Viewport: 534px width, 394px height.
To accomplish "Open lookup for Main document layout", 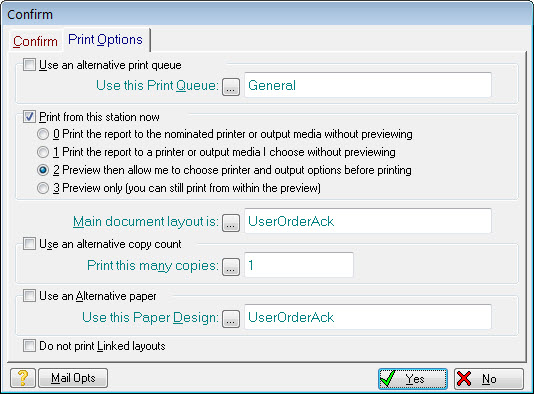I will tap(231, 223).
